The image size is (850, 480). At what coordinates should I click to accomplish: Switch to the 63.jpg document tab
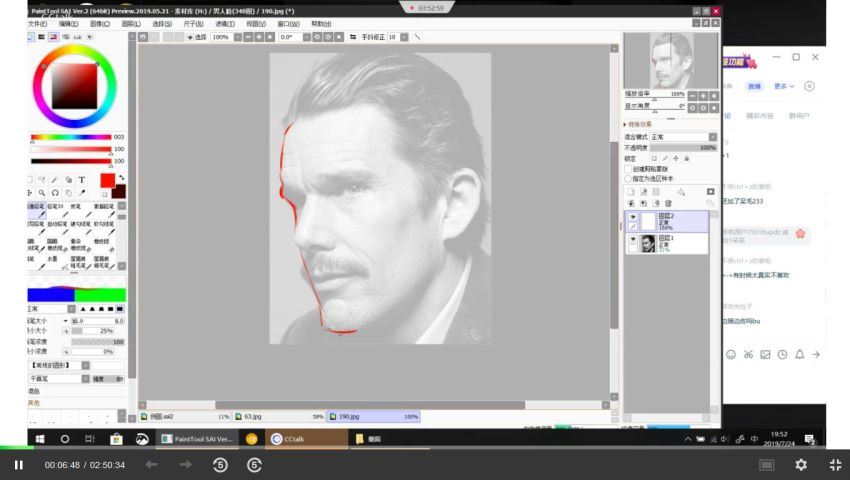tap(279, 417)
